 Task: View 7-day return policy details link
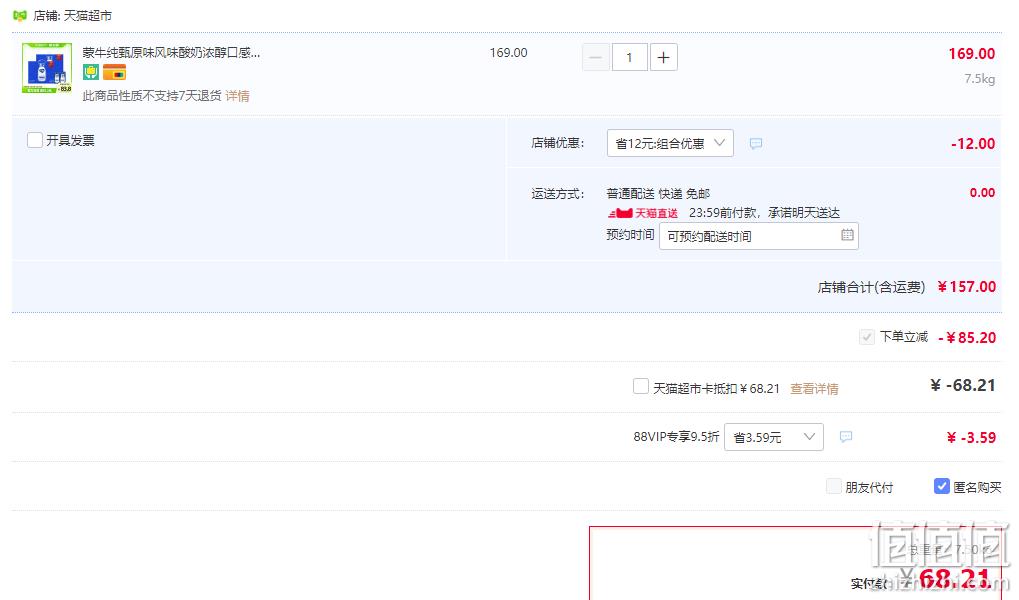click(x=237, y=96)
